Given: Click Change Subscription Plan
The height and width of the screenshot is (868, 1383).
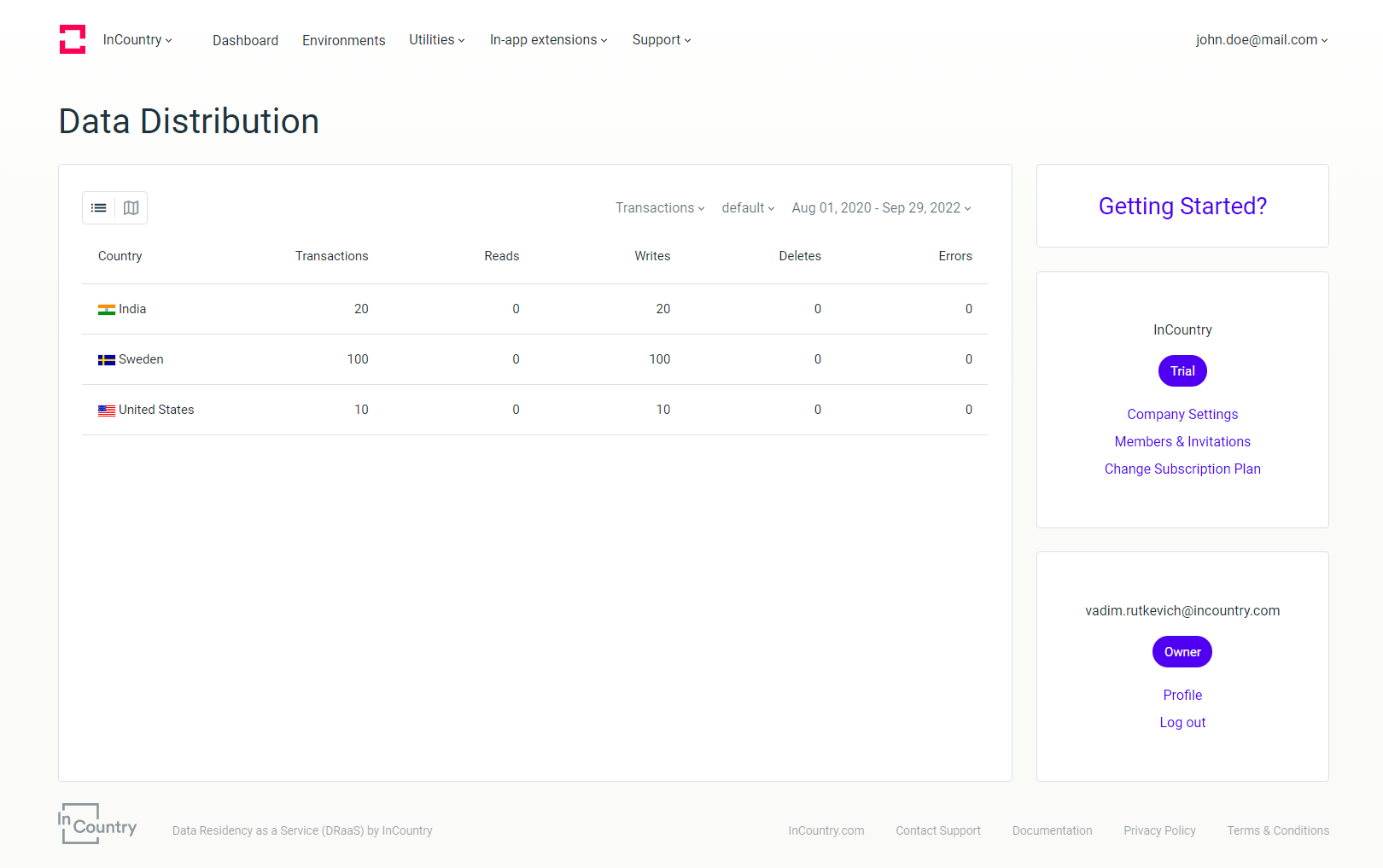Looking at the screenshot, I should tap(1182, 469).
